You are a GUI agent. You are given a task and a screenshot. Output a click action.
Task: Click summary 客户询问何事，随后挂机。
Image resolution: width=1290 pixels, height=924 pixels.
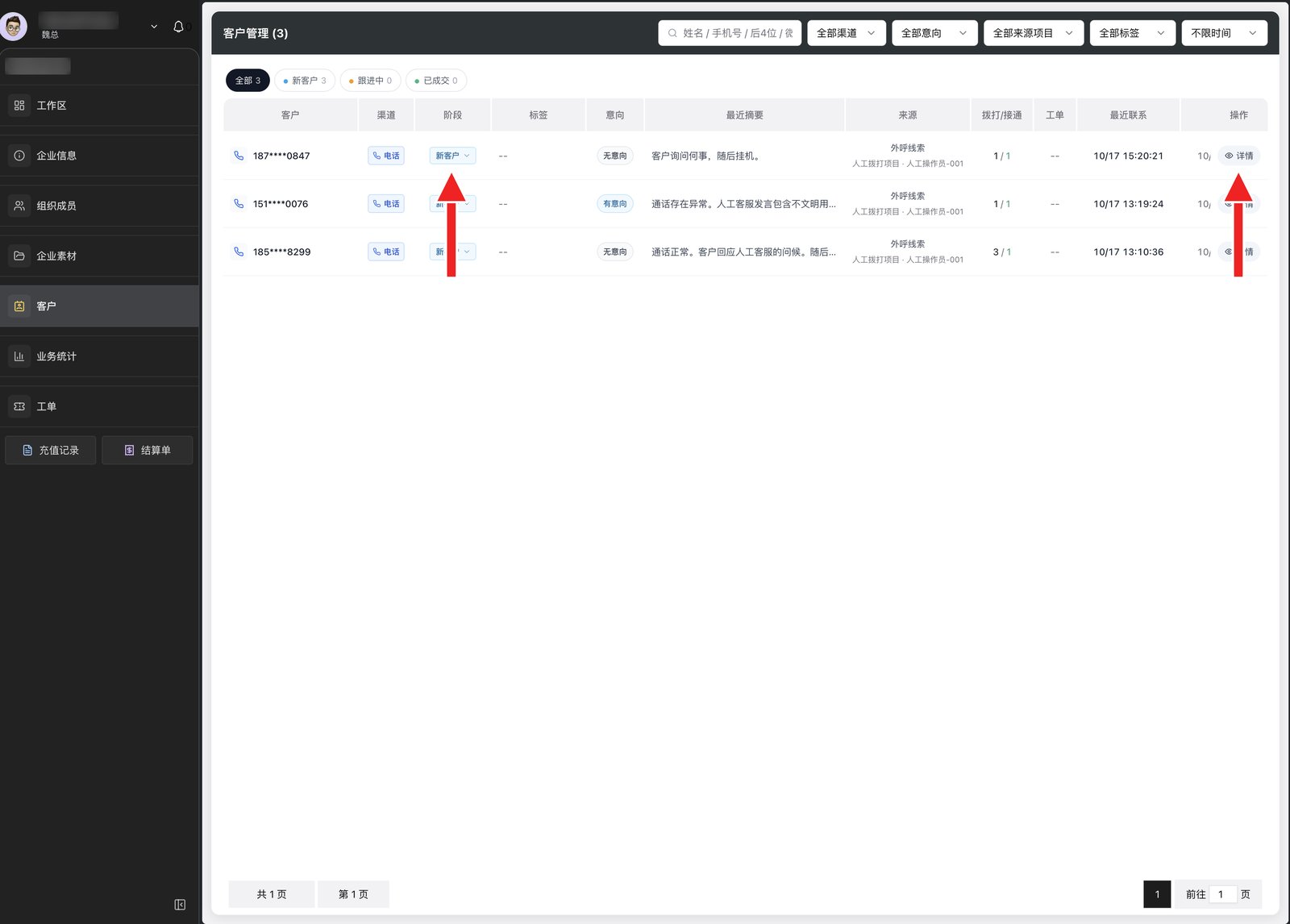(705, 156)
